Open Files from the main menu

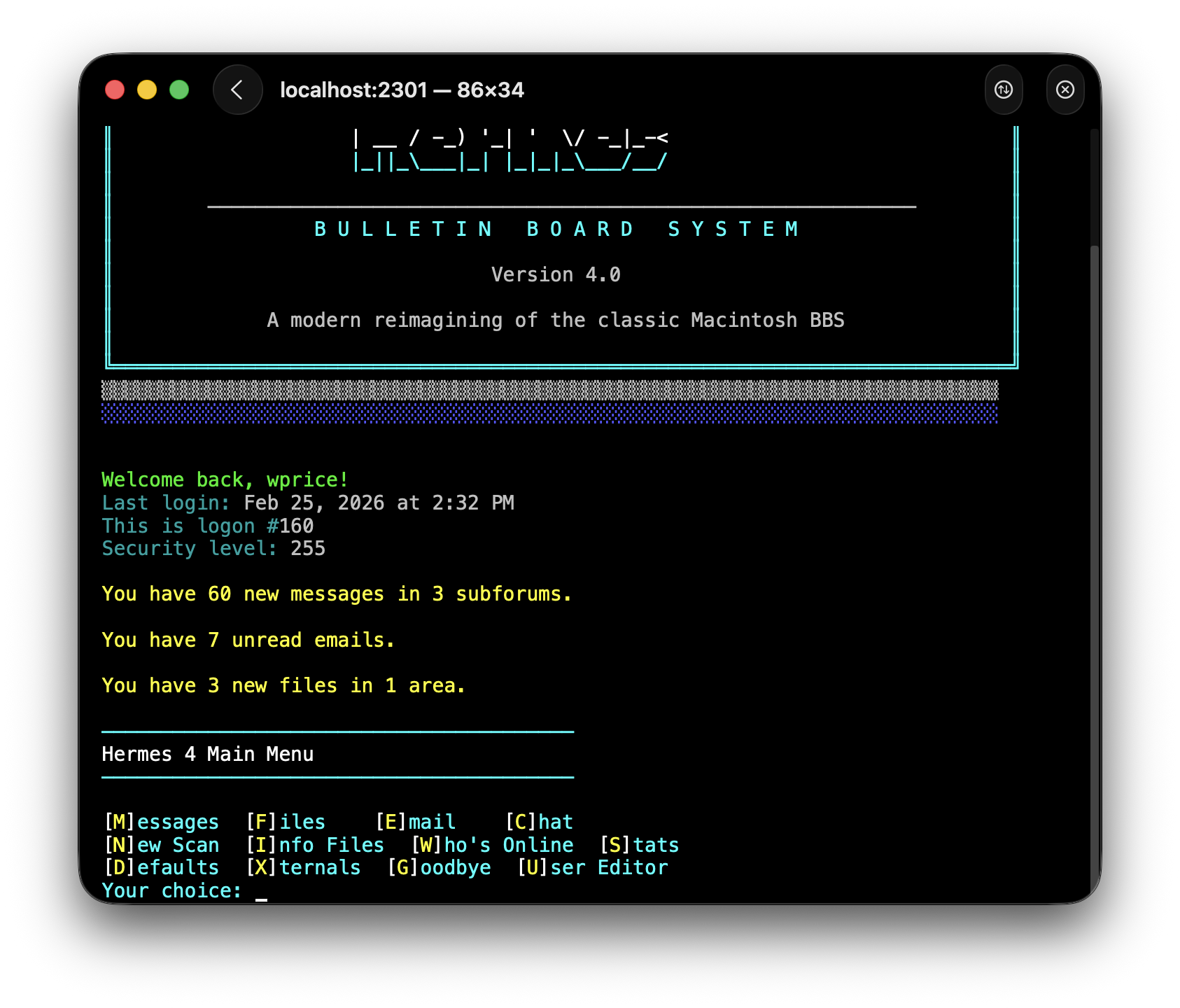tap(285, 821)
